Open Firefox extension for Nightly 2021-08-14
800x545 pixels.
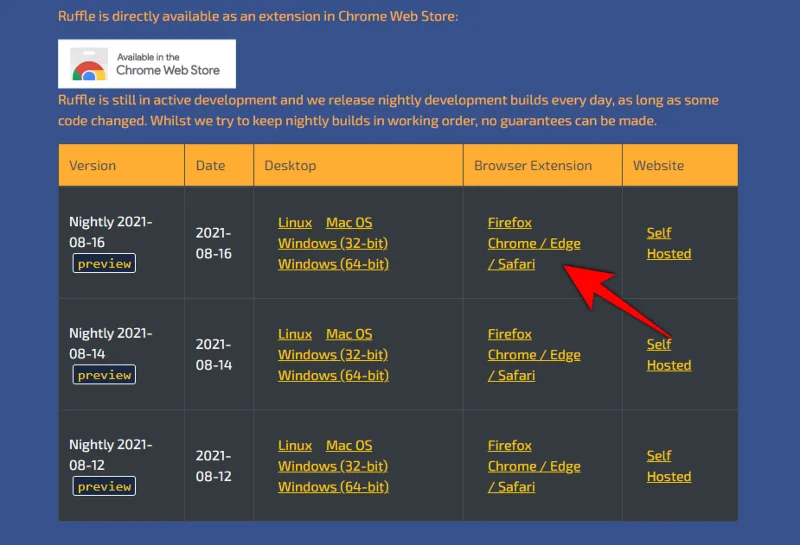510,334
